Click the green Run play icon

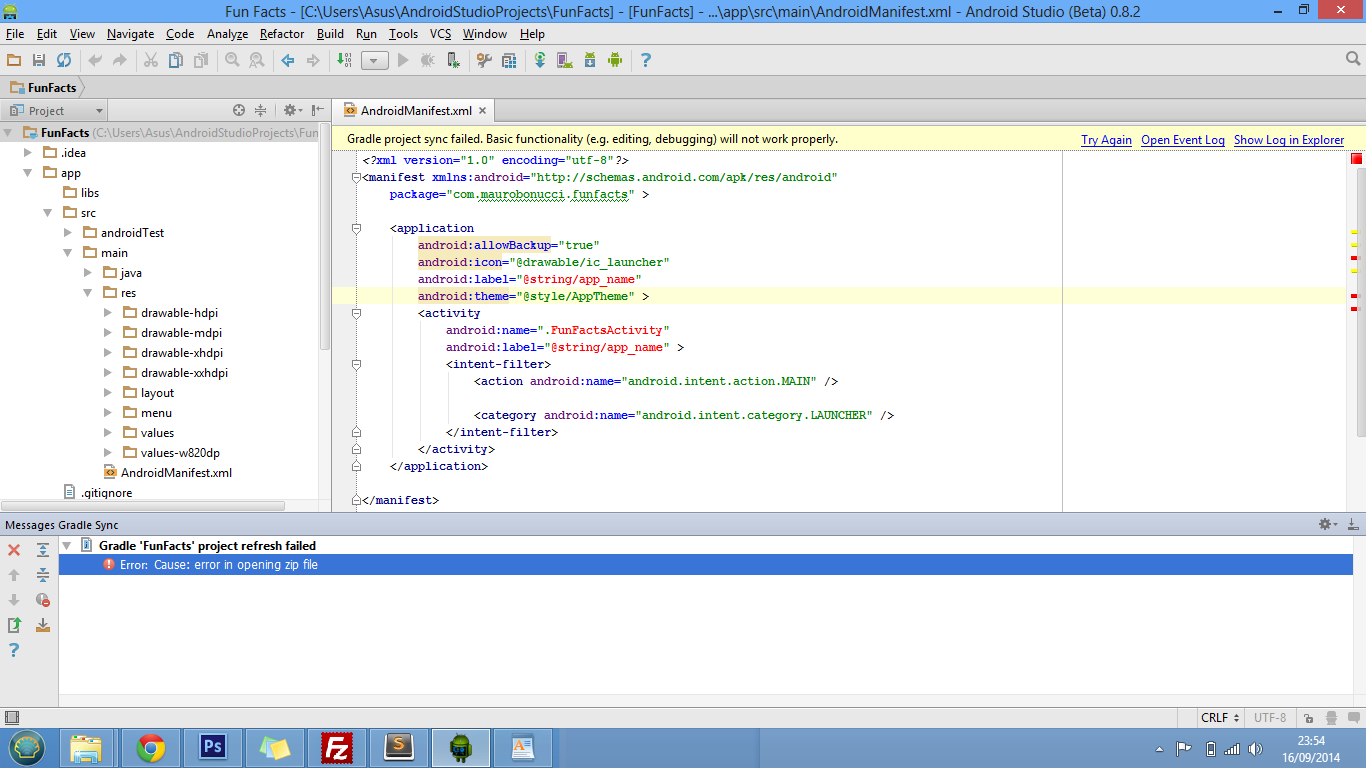pyautogui.click(x=403, y=60)
